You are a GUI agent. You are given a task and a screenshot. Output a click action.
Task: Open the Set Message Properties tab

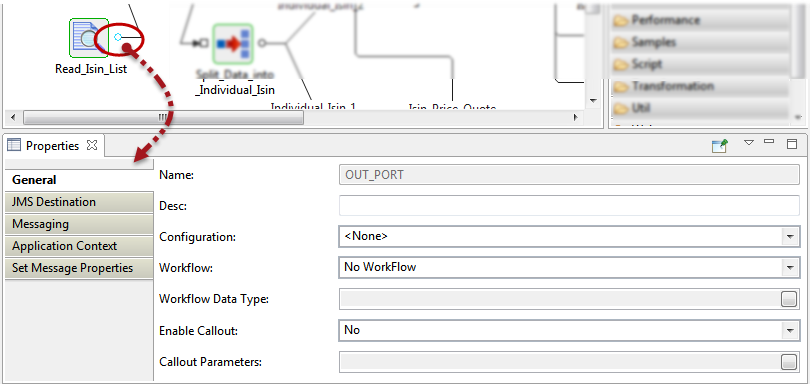tap(79, 268)
